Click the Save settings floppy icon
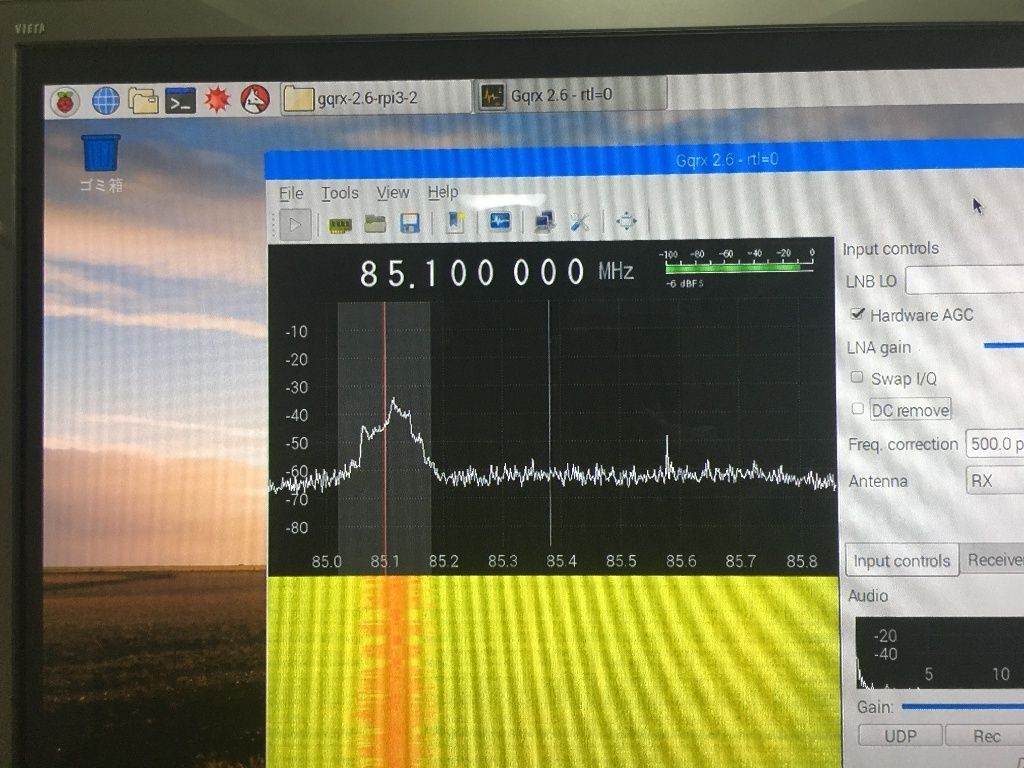The height and width of the screenshot is (768, 1024). coord(410,224)
